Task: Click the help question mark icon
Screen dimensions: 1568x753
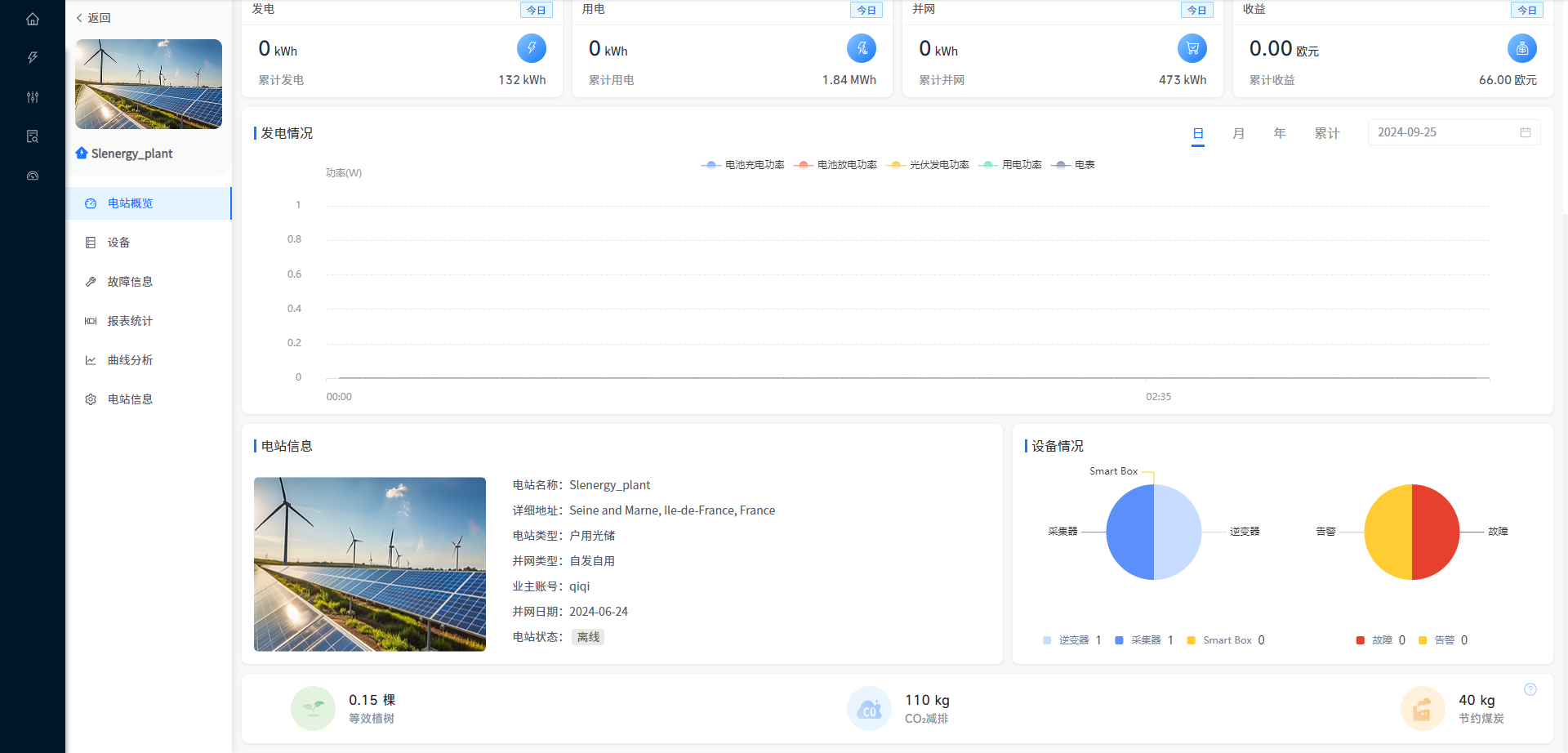Action: click(x=1530, y=689)
